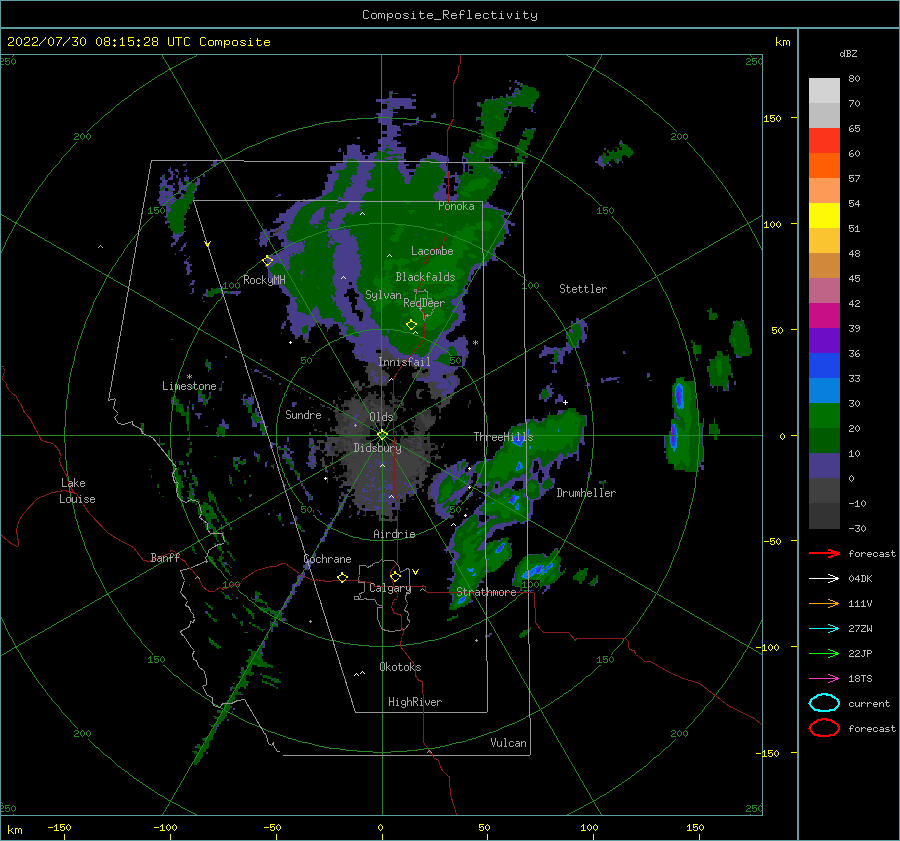Click the Lacombe city label
The width and height of the screenshot is (900, 841).
coord(432,251)
